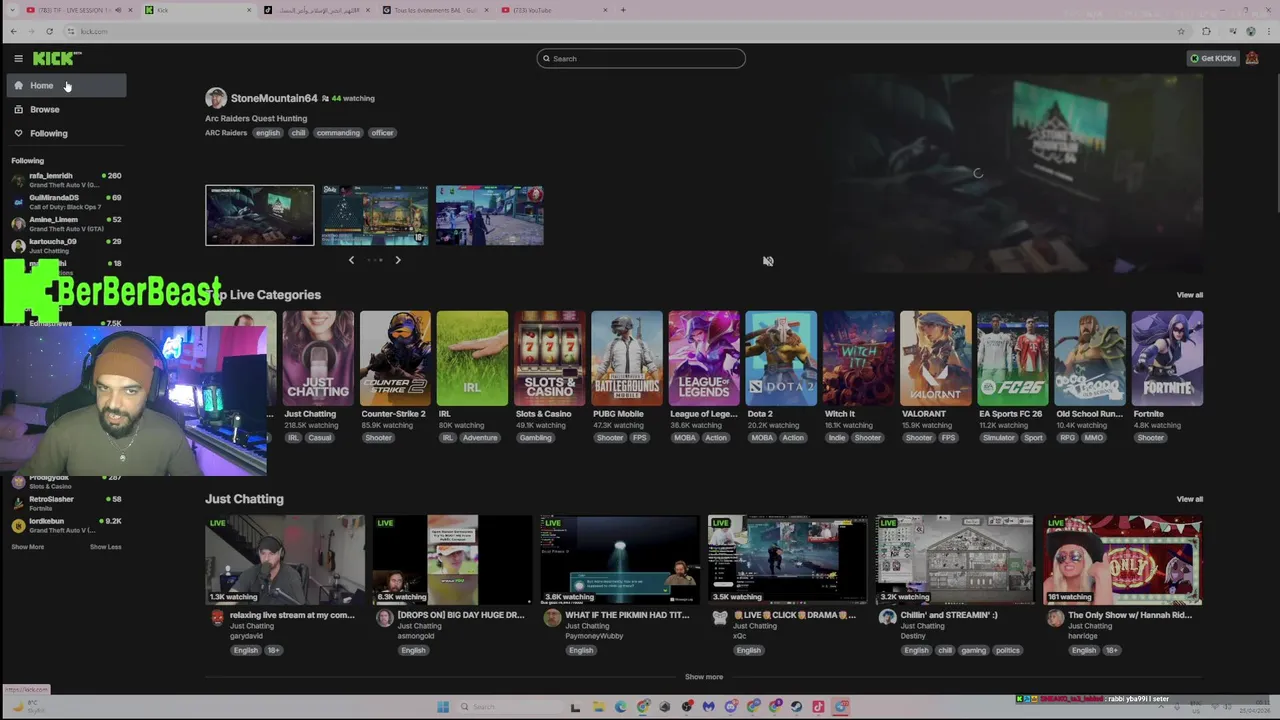
Task: View all Just Chatting streams
Action: [x=1189, y=499]
